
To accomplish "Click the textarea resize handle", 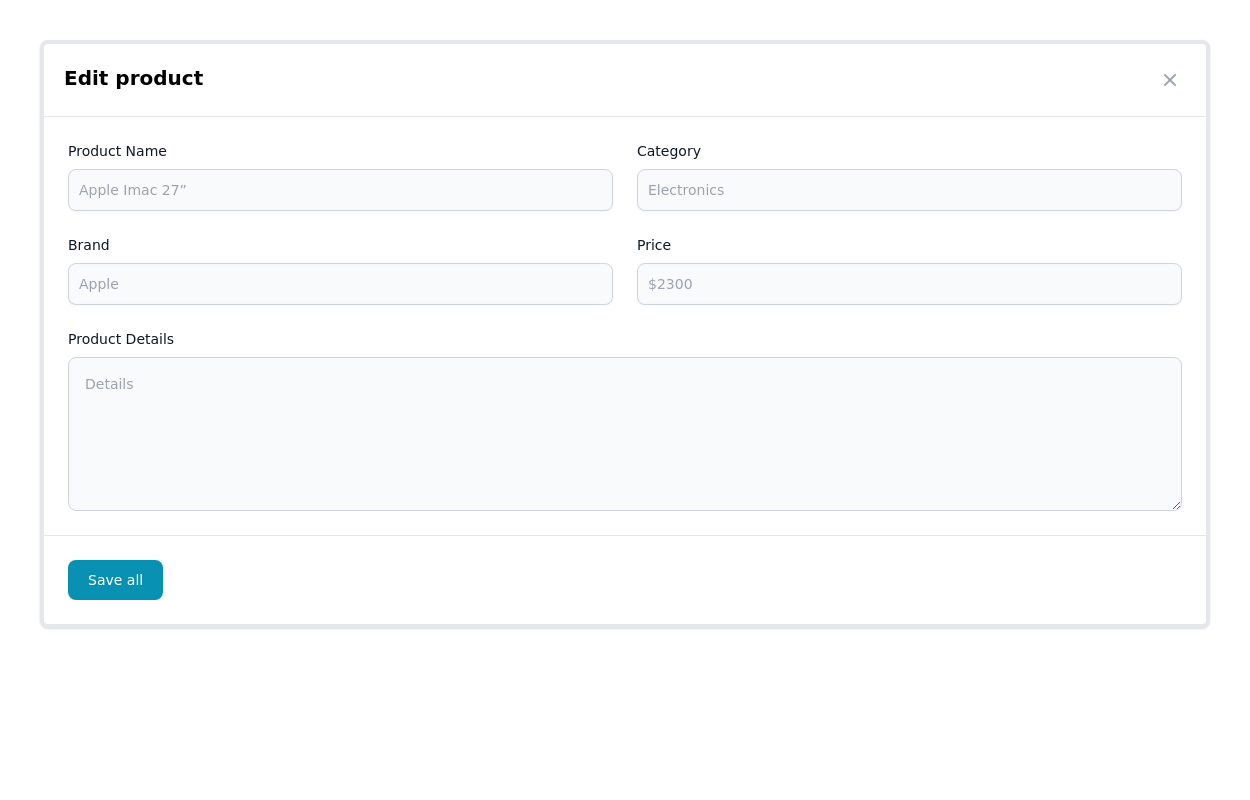I will click(1176, 505).
